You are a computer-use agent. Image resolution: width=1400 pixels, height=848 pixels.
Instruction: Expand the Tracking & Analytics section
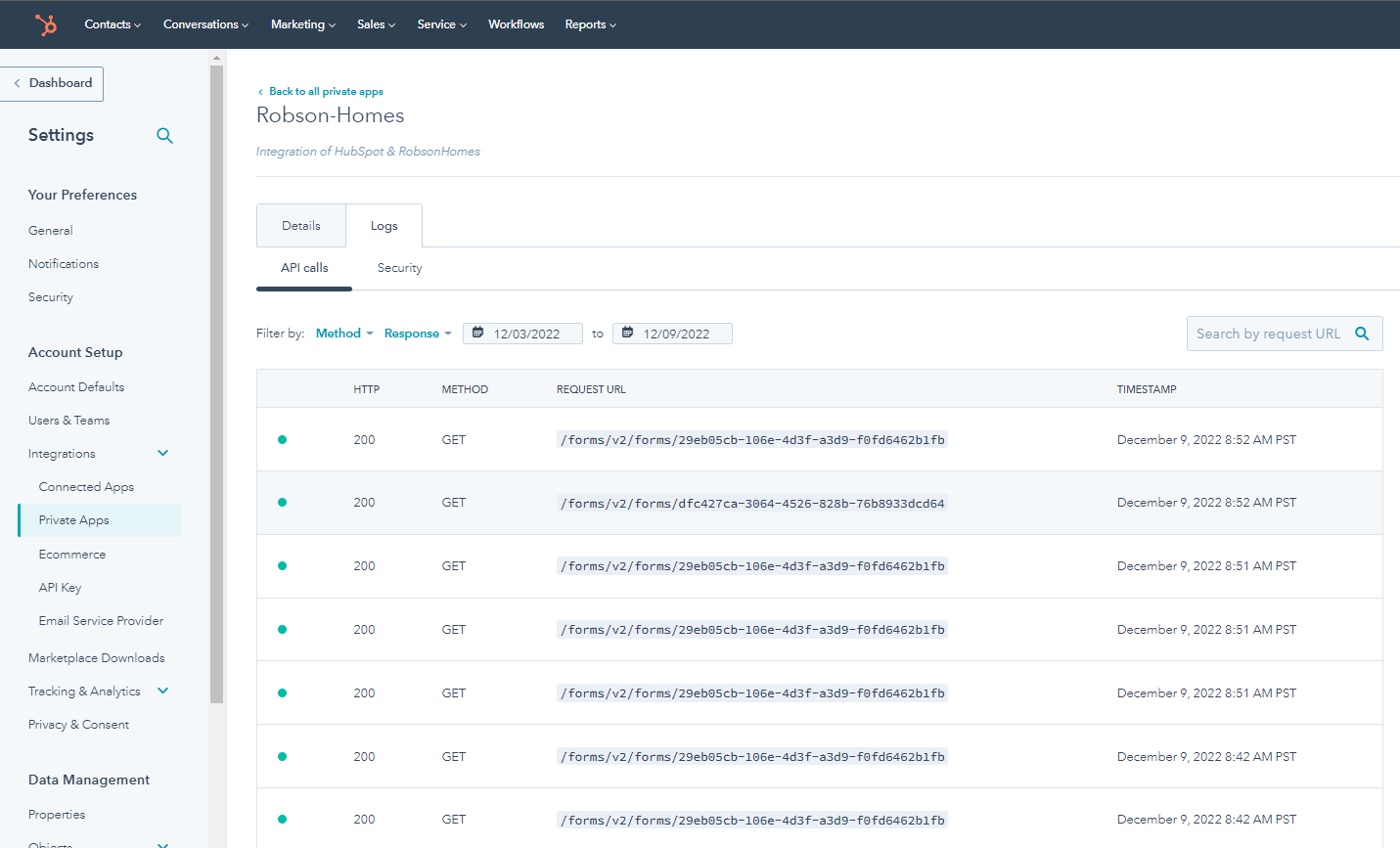pyautogui.click(x=162, y=691)
